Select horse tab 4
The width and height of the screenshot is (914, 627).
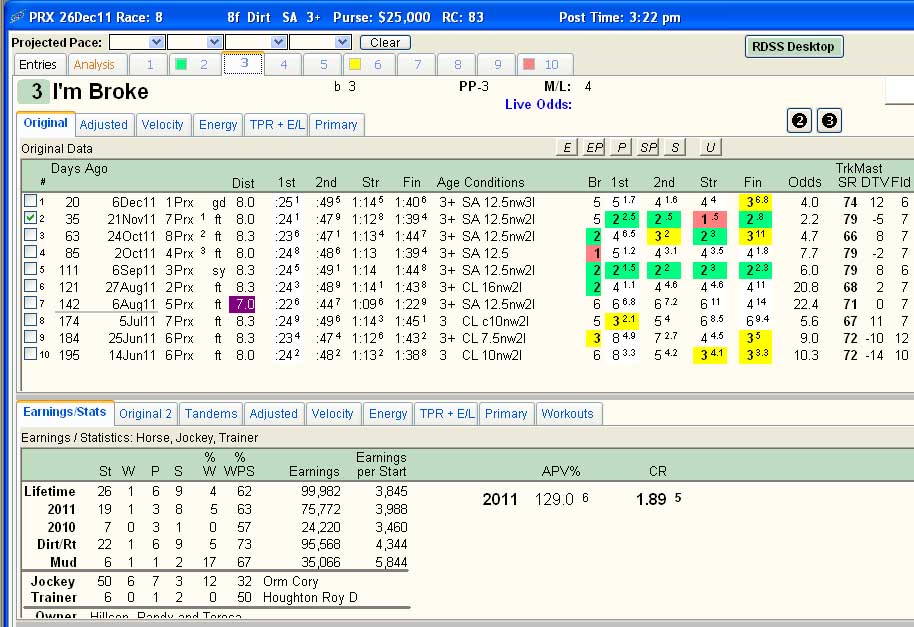point(283,64)
